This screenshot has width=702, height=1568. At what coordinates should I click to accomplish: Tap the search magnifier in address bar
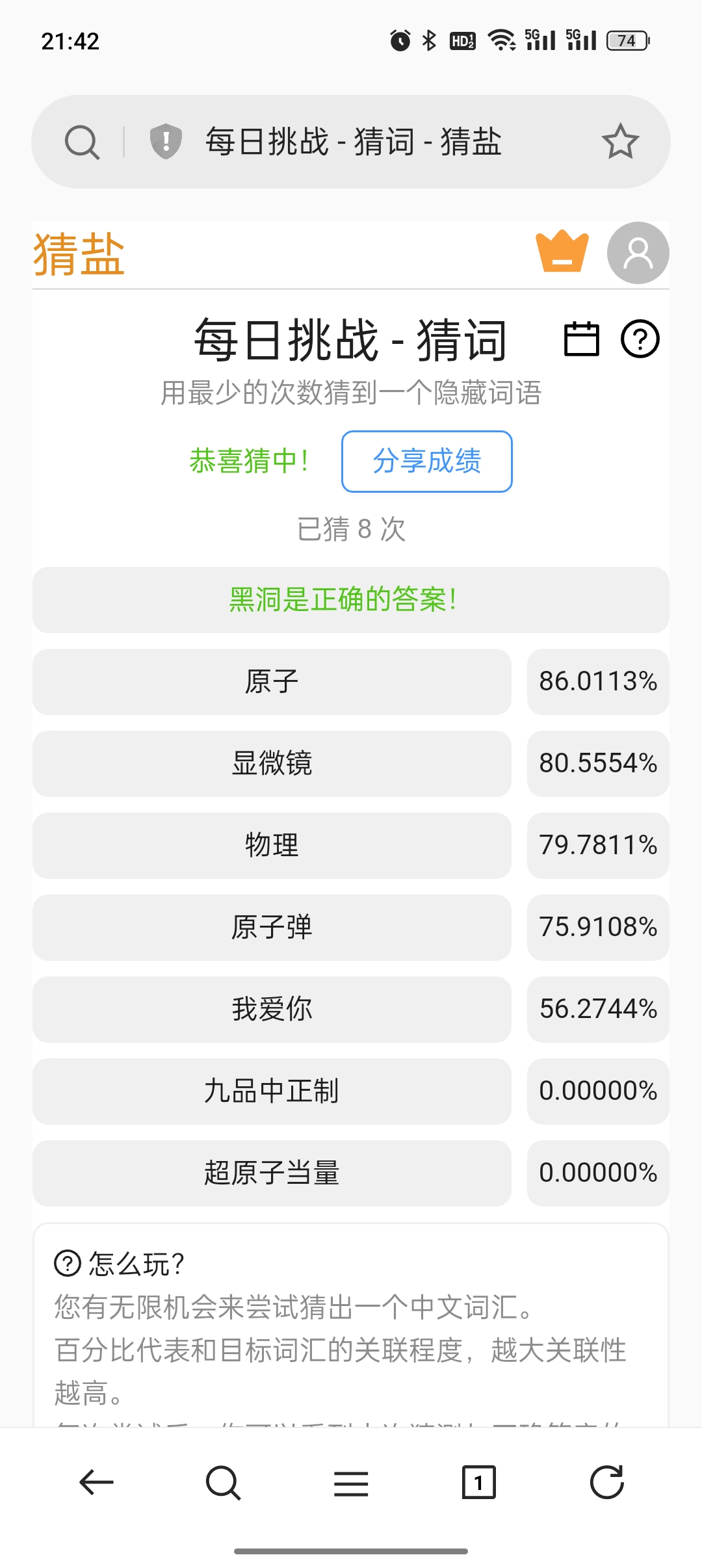point(82,142)
